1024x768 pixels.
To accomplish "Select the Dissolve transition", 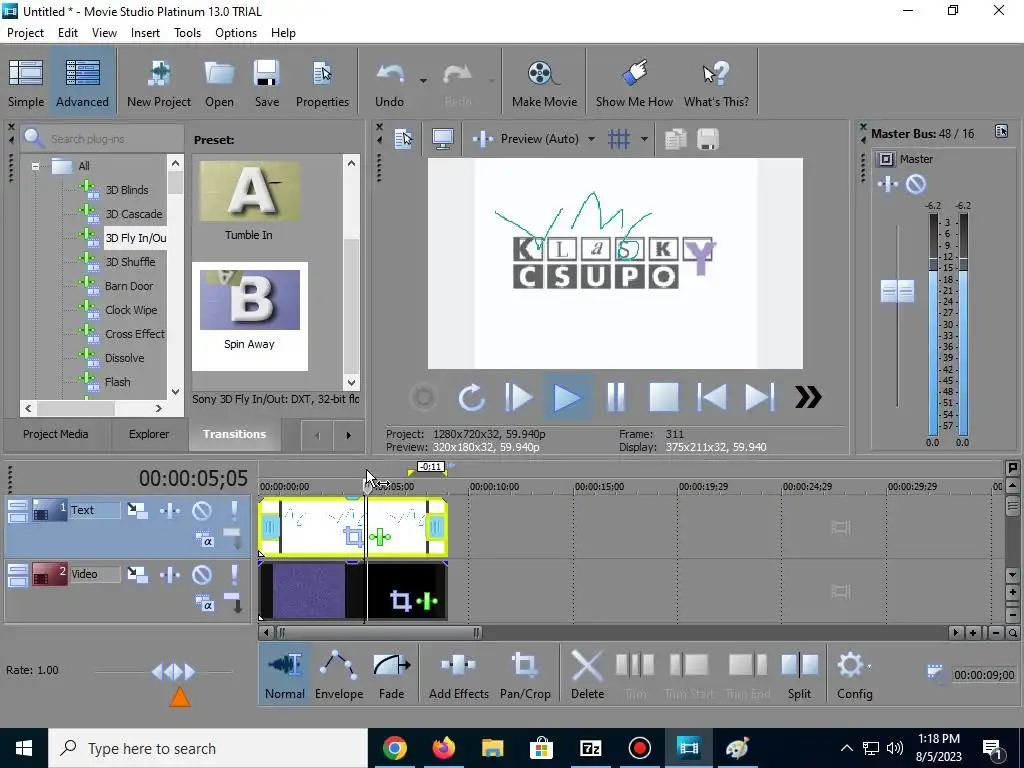I will point(124,358).
